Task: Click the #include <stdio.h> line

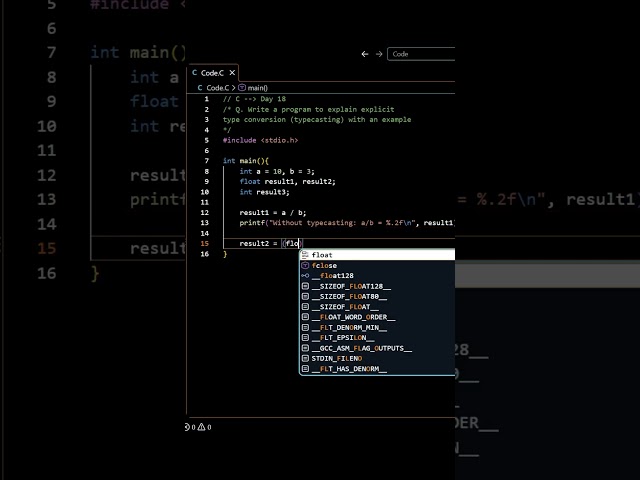Action: coord(260,140)
